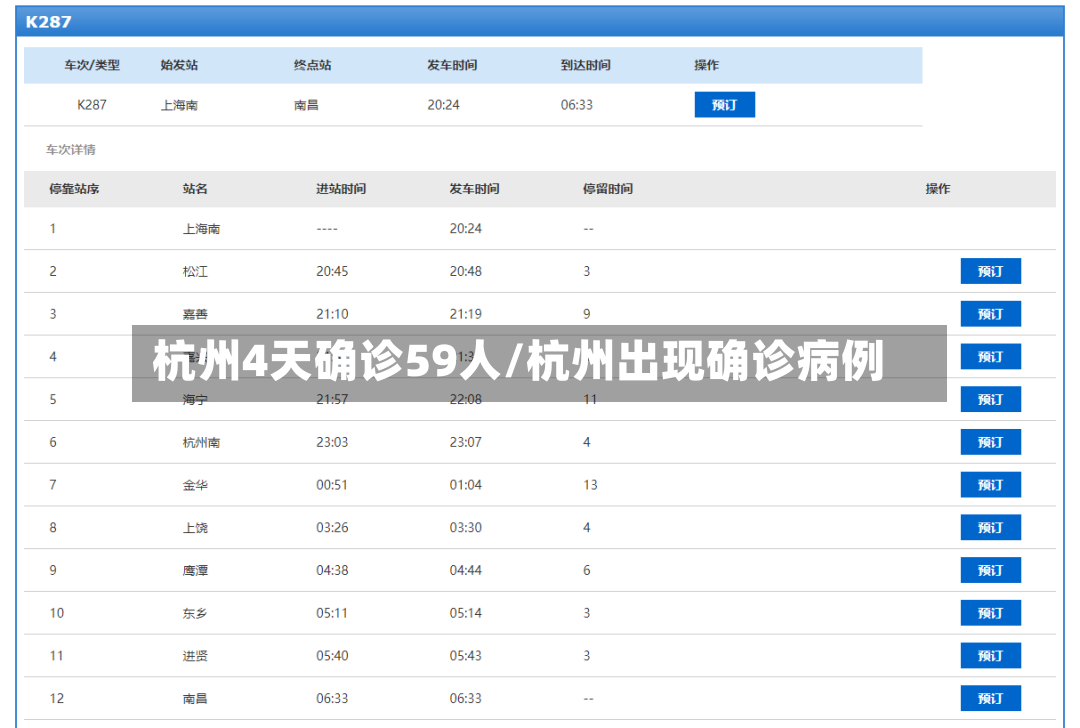Click the K287 panel title

(48, 22)
